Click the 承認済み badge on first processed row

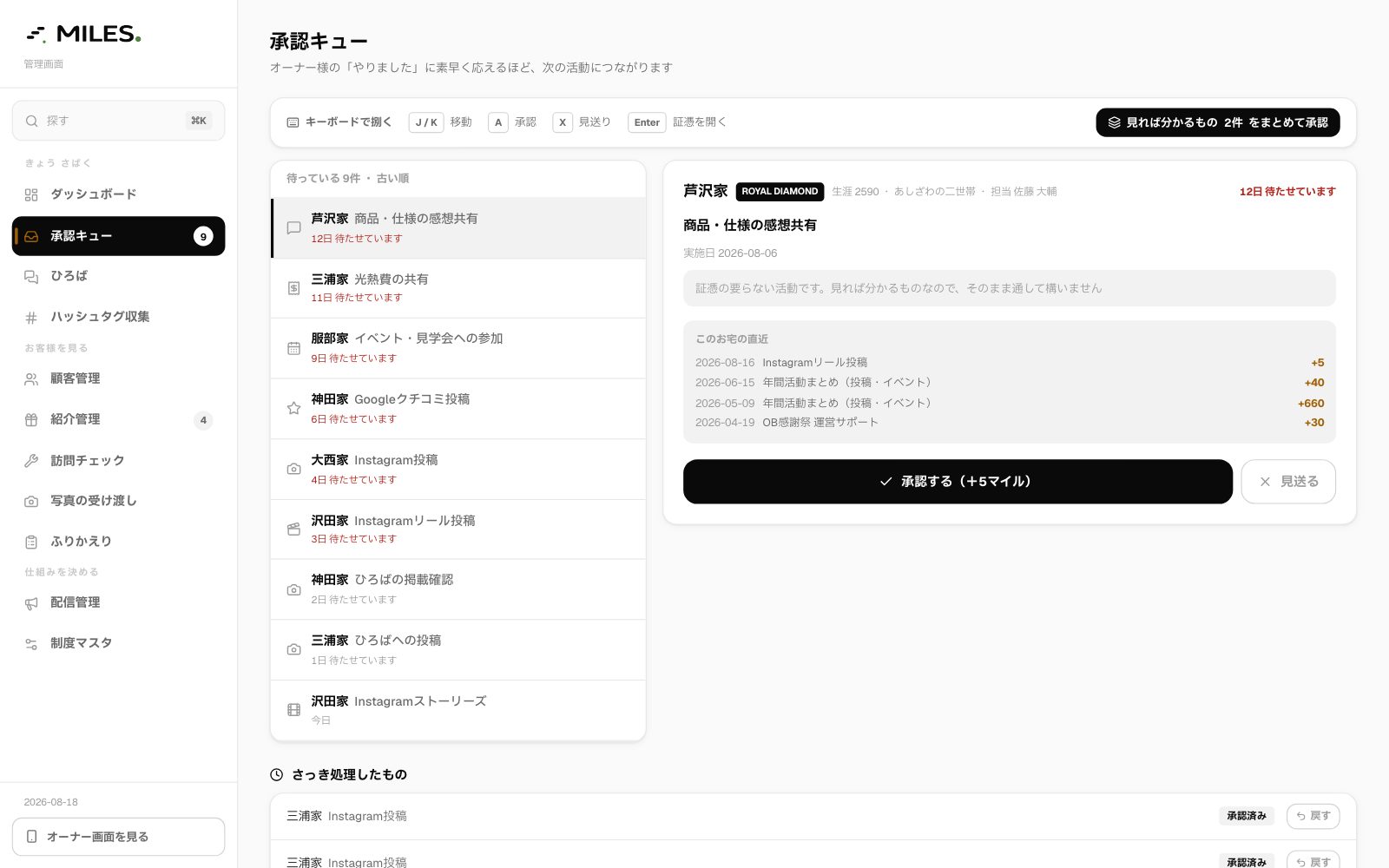(x=1247, y=816)
